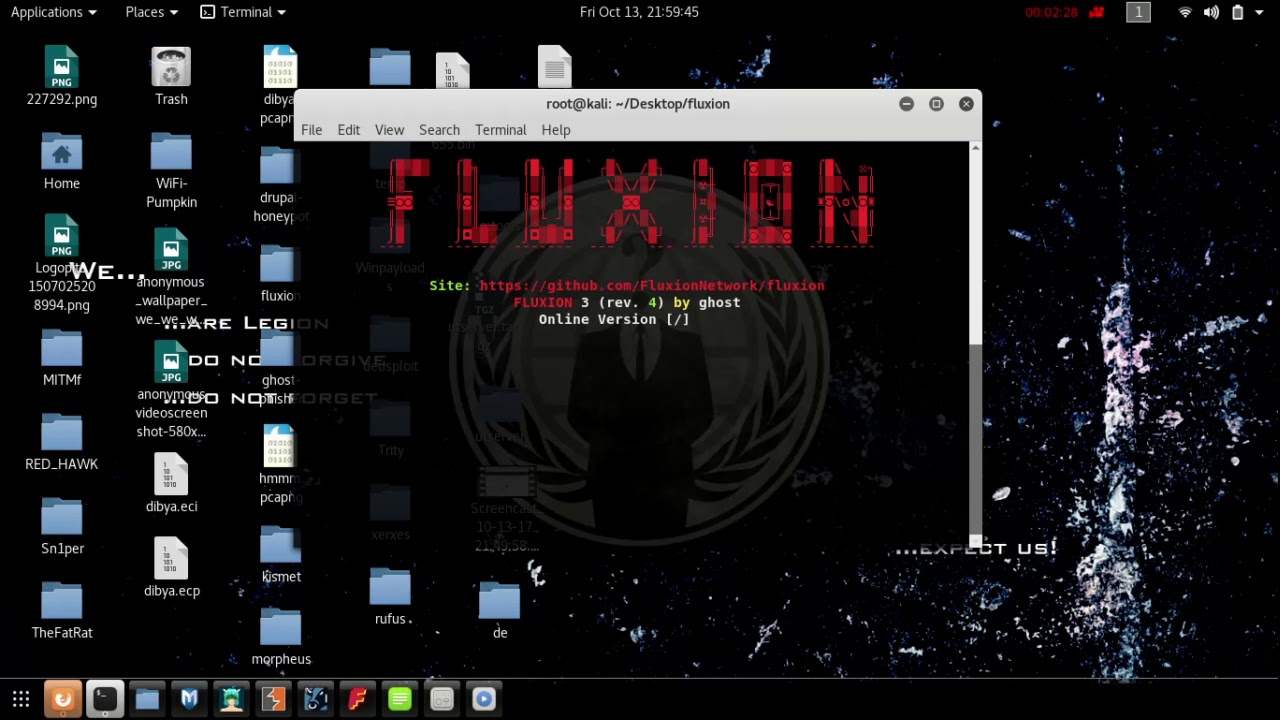
Task: Launch Metasploit from the dock
Action: [189, 699]
